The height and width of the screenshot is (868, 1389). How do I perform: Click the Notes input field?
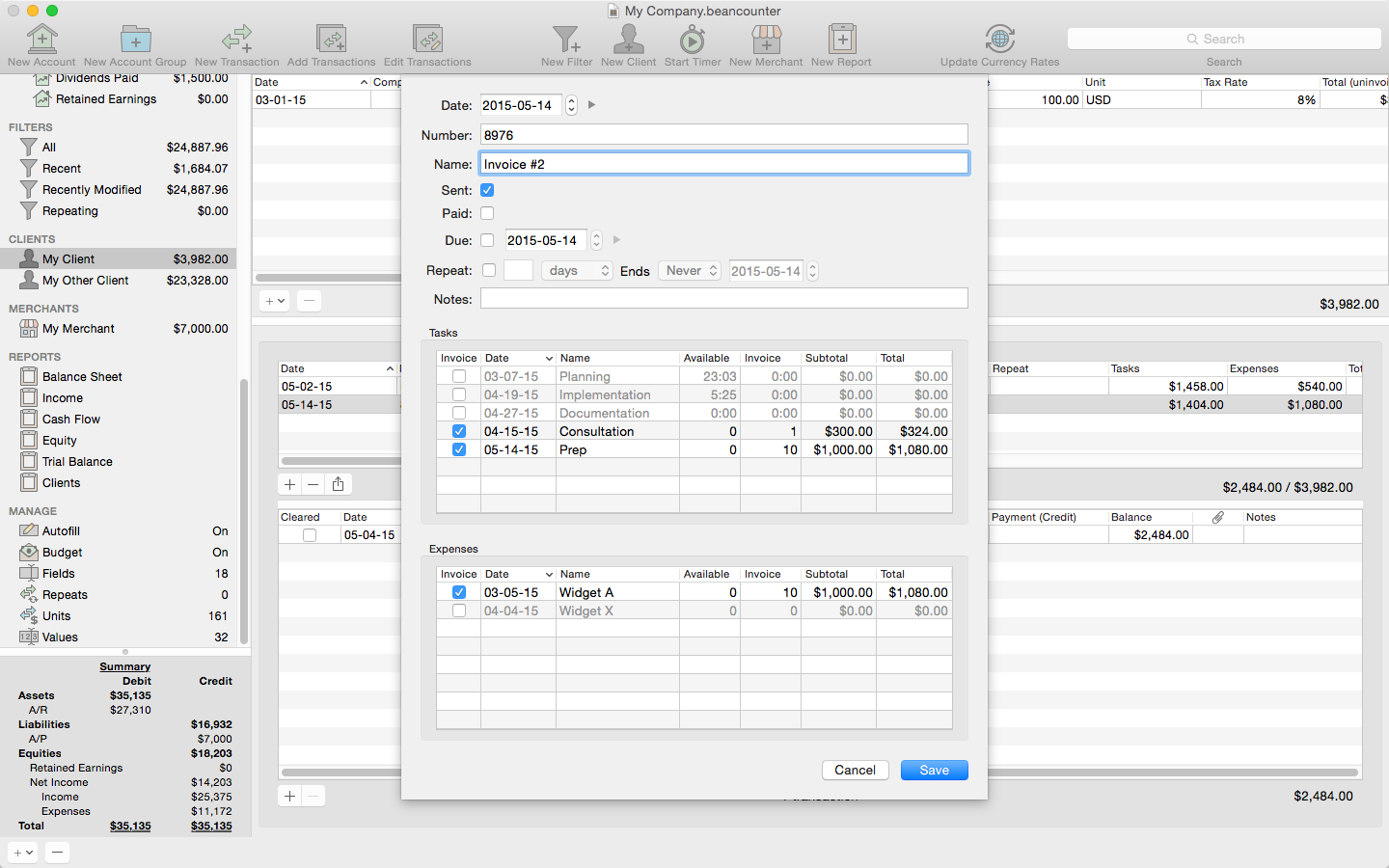[x=723, y=299]
